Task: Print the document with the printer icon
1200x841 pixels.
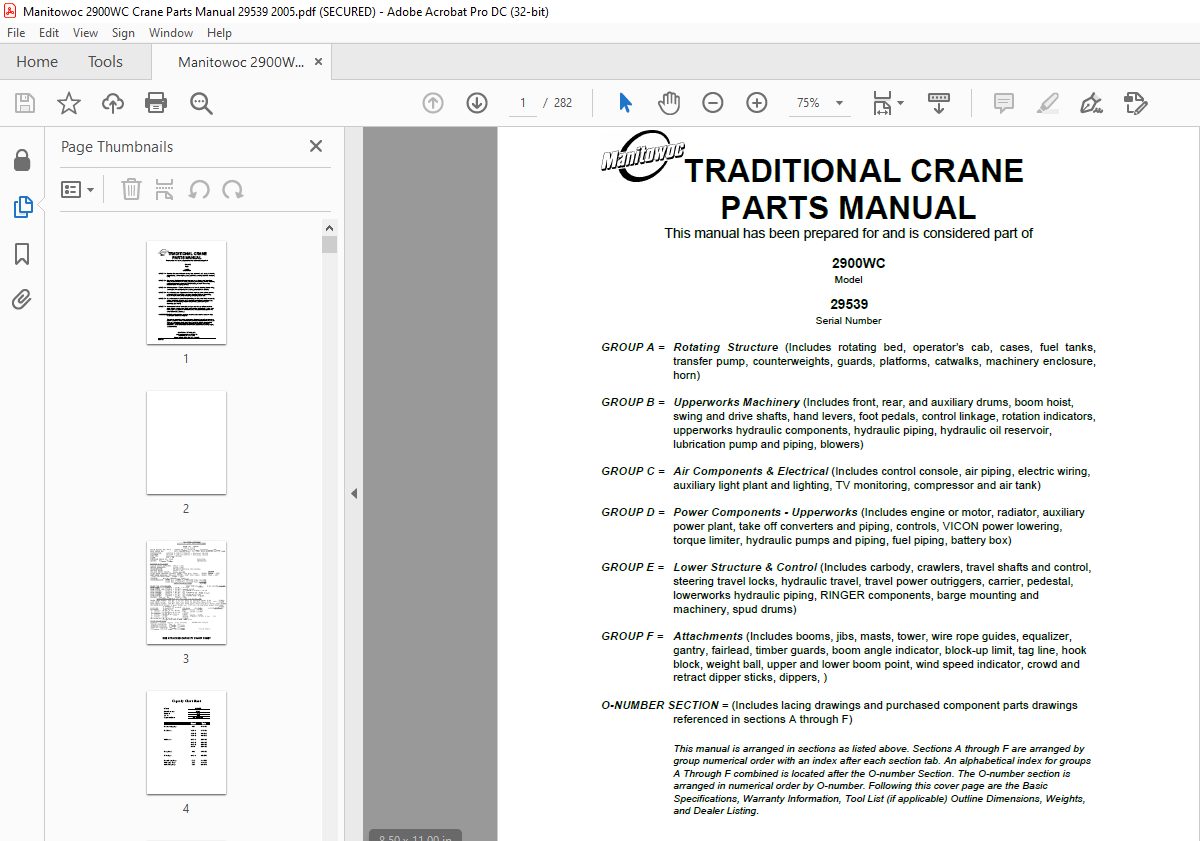Action: point(156,103)
